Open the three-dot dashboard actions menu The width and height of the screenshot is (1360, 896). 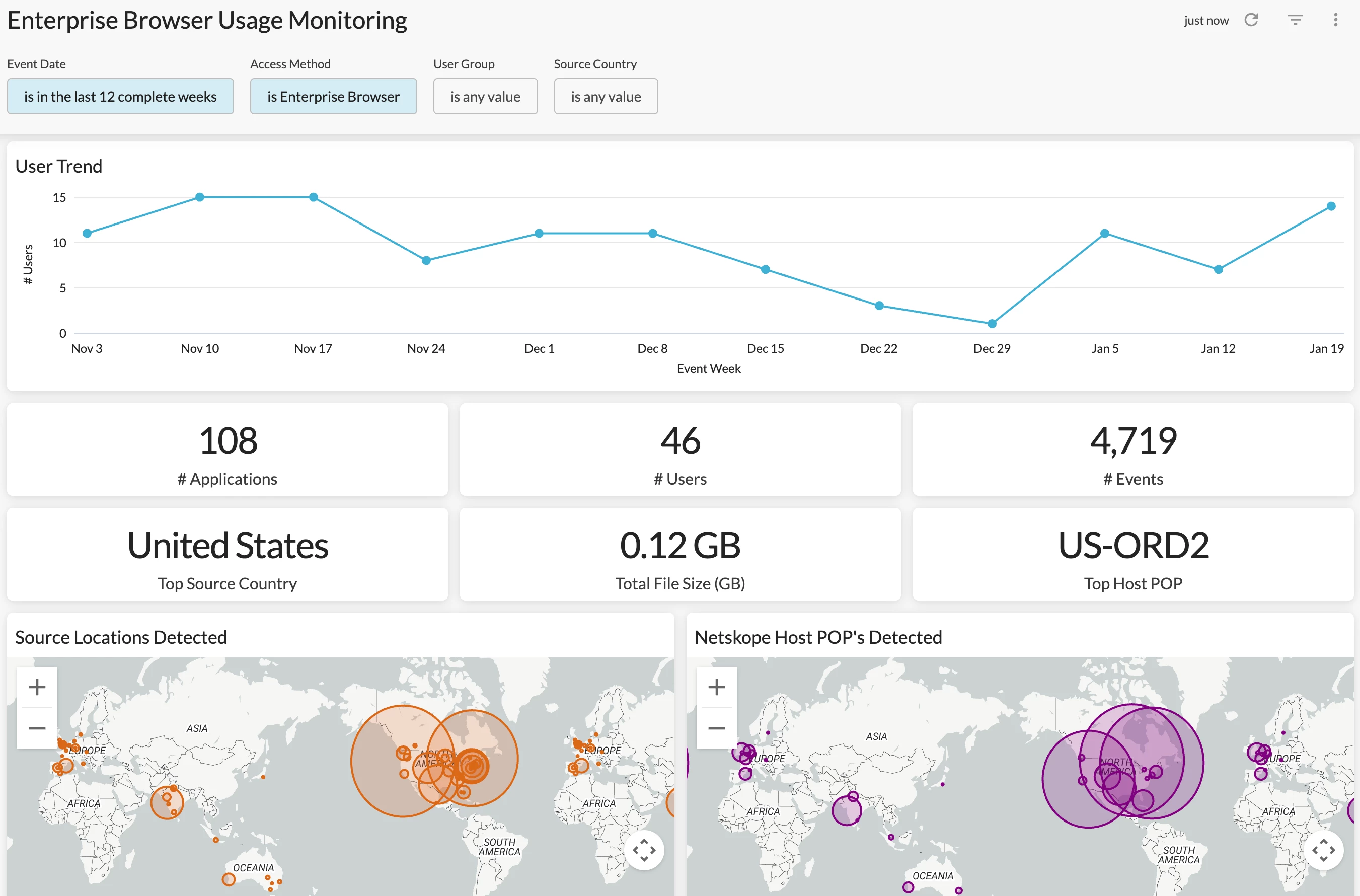coord(1335,21)
